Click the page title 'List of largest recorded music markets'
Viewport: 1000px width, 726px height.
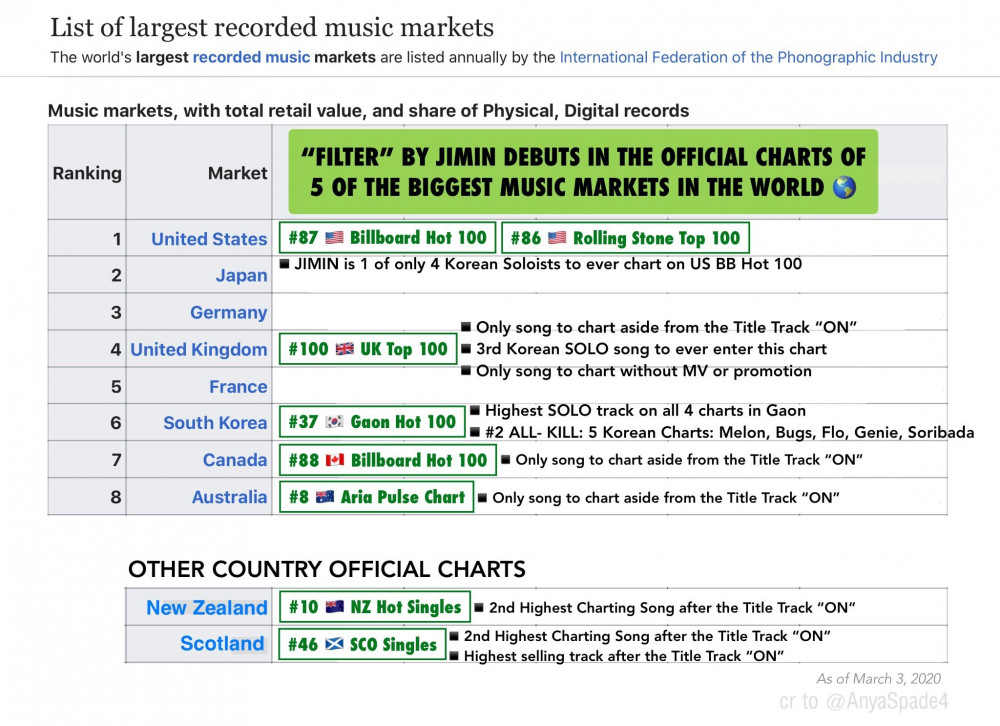272,27
